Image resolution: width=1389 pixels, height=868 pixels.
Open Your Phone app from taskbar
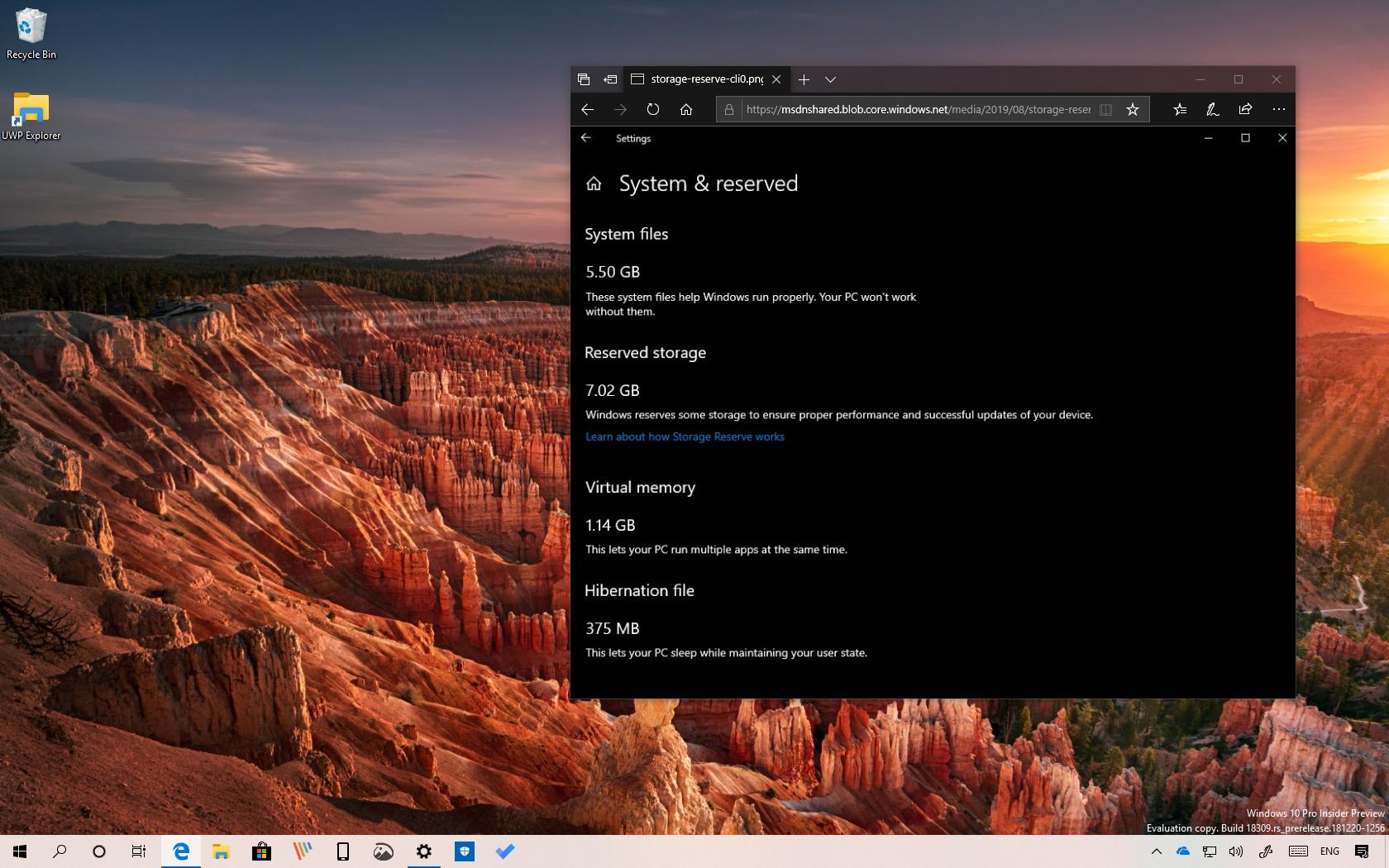(x=342, y=851)
